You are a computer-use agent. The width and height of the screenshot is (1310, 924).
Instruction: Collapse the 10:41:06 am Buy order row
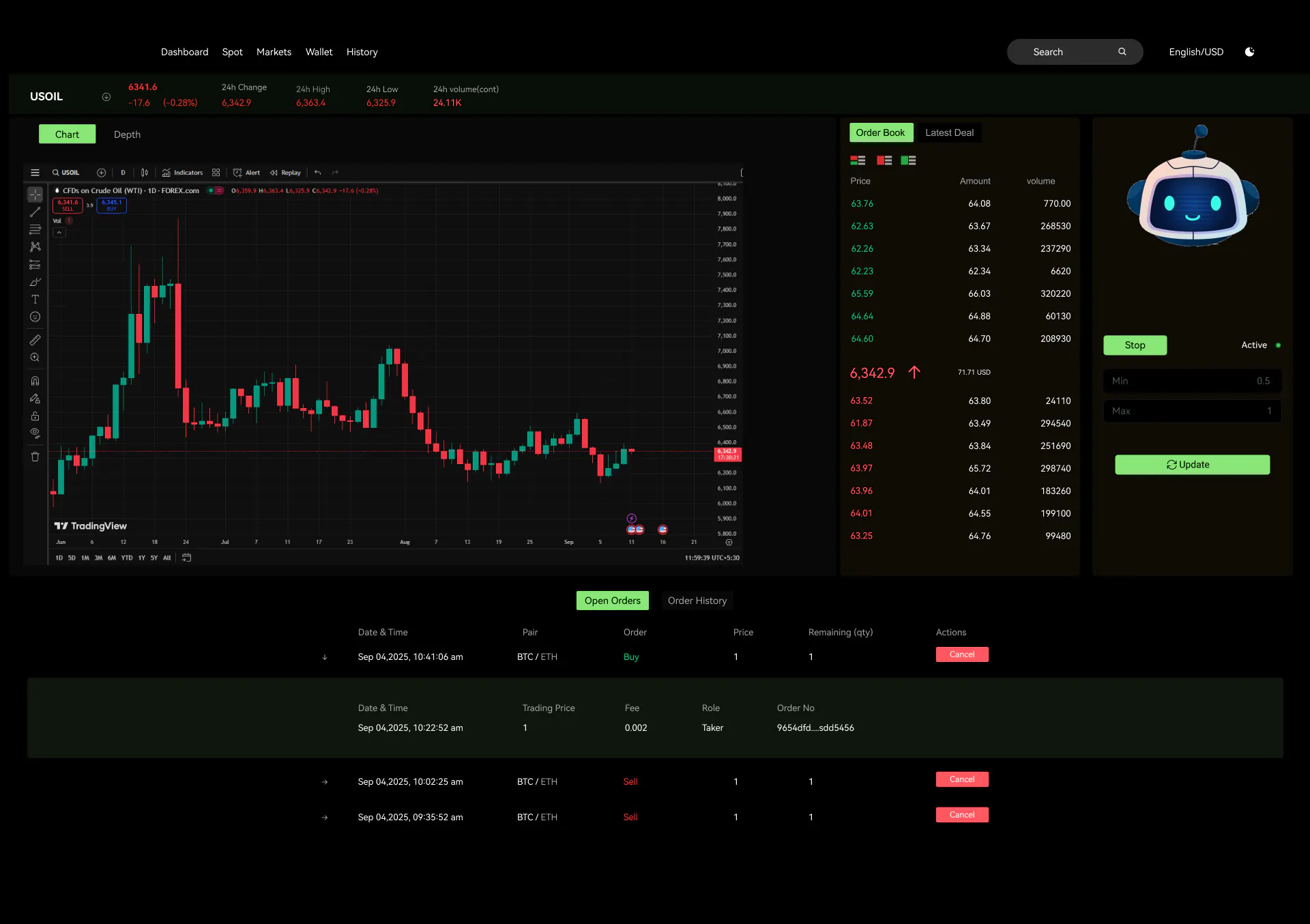325,657
